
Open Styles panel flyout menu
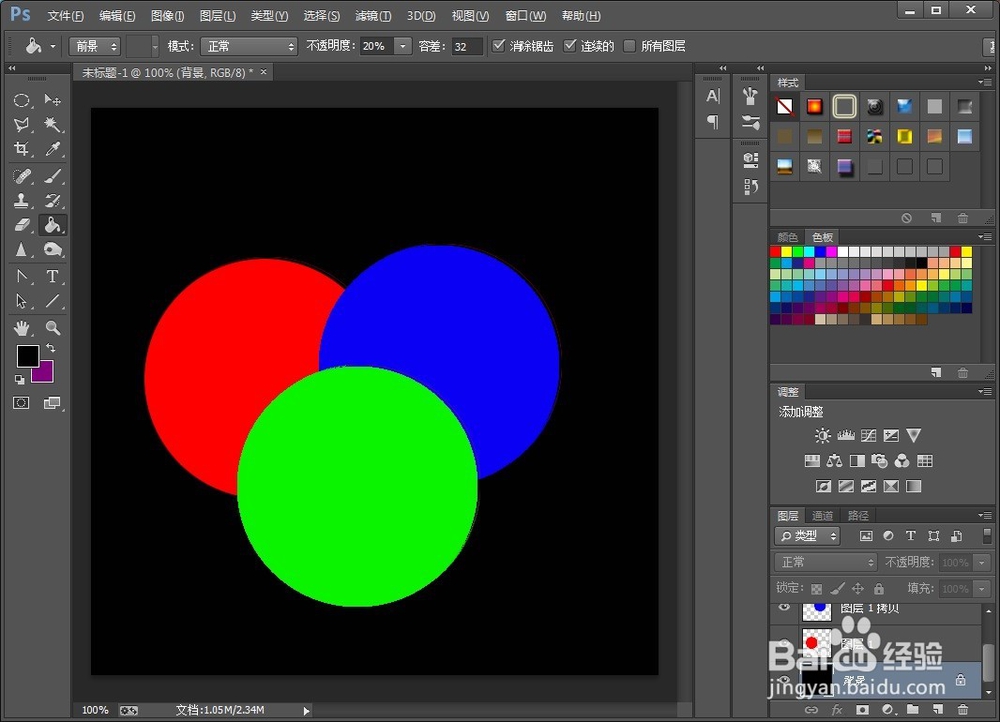985,82
